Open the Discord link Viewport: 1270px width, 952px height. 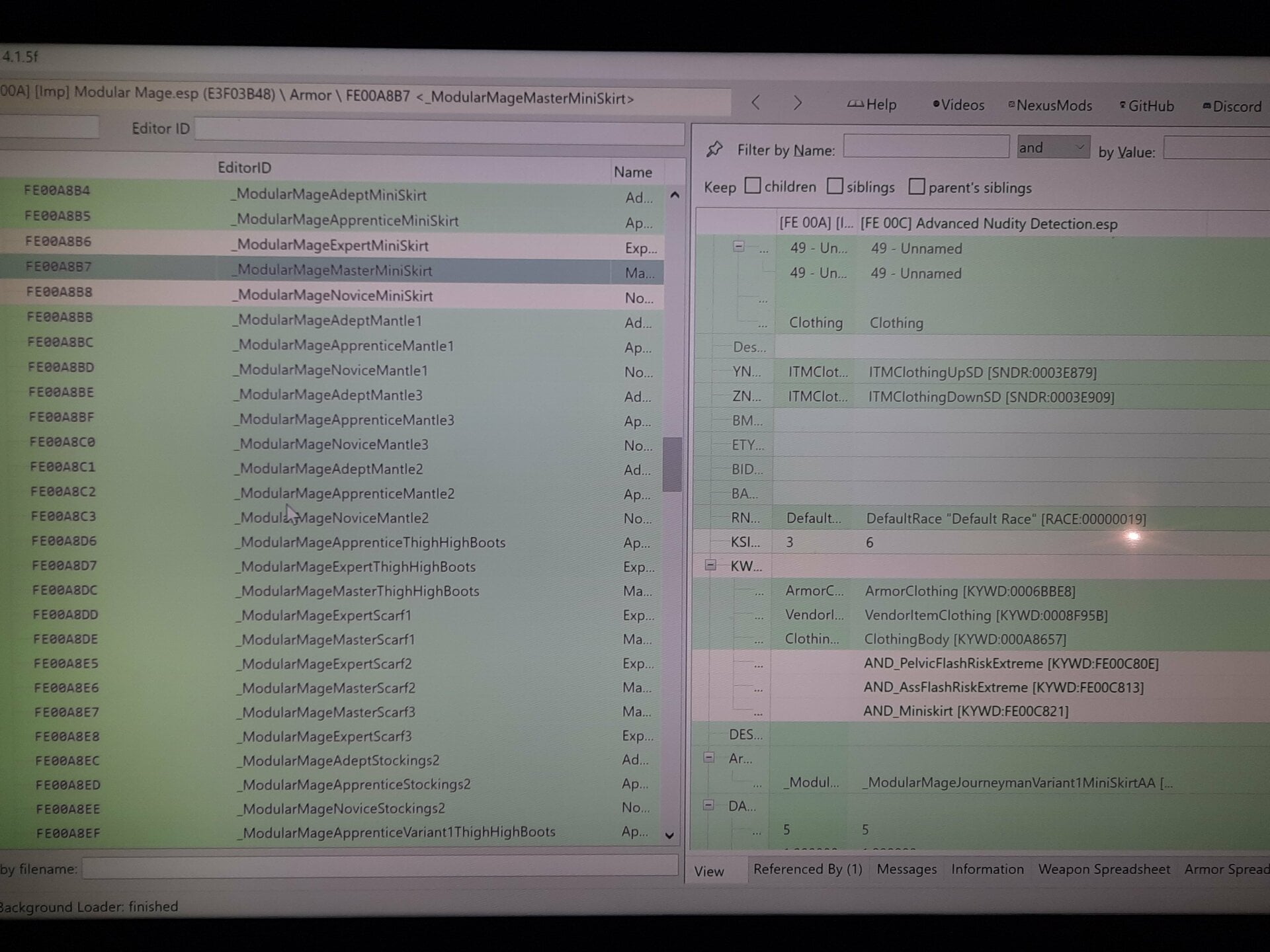point(1232,107)
